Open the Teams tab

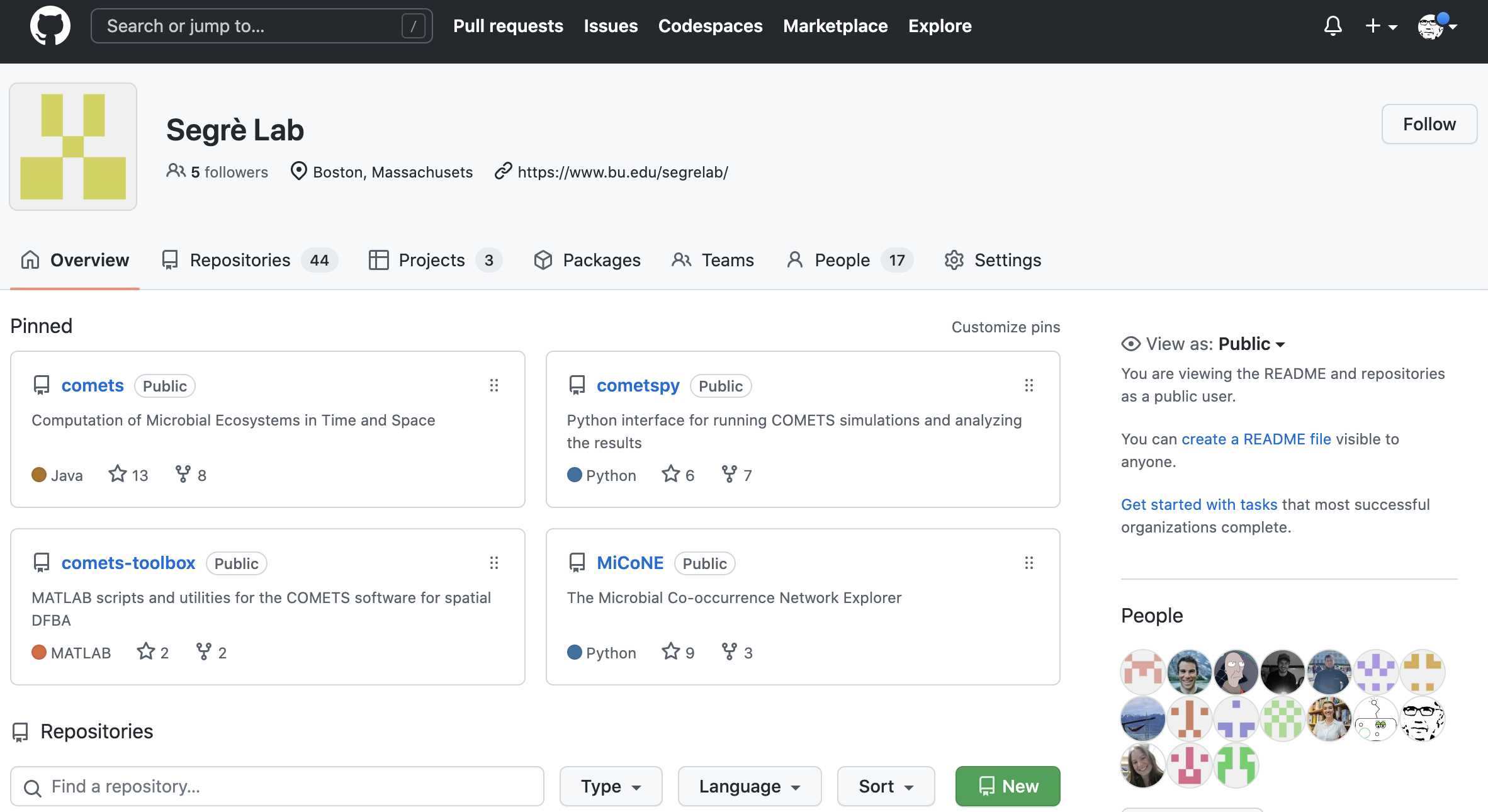(713, 260)
